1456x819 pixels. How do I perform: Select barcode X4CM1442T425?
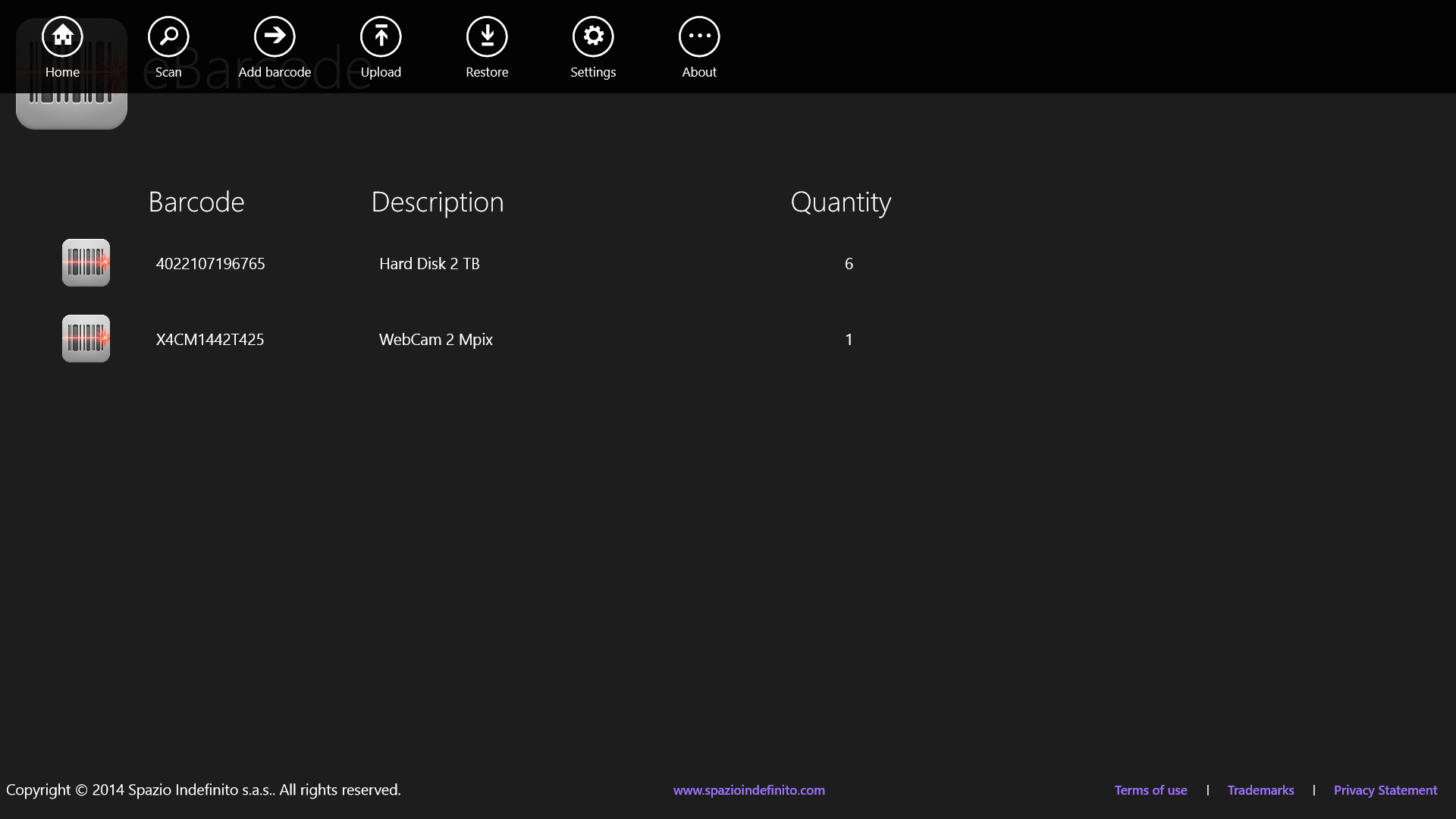coord(210,340)
